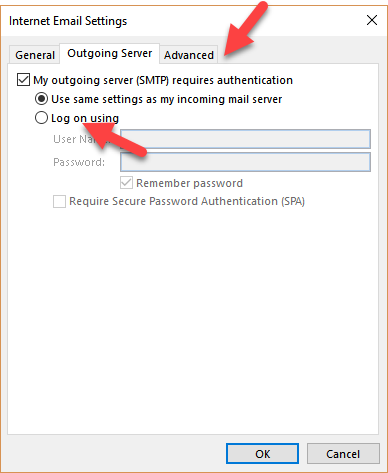388x473 pixels.
Task: Click inside the User Name text field
Action: pos(245,139)
